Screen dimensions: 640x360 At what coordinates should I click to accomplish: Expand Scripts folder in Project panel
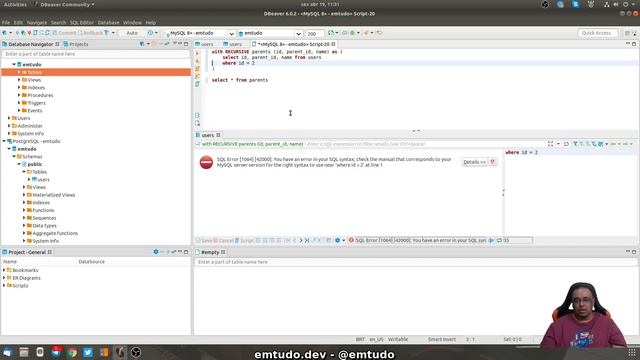click(x=4, y=286)
